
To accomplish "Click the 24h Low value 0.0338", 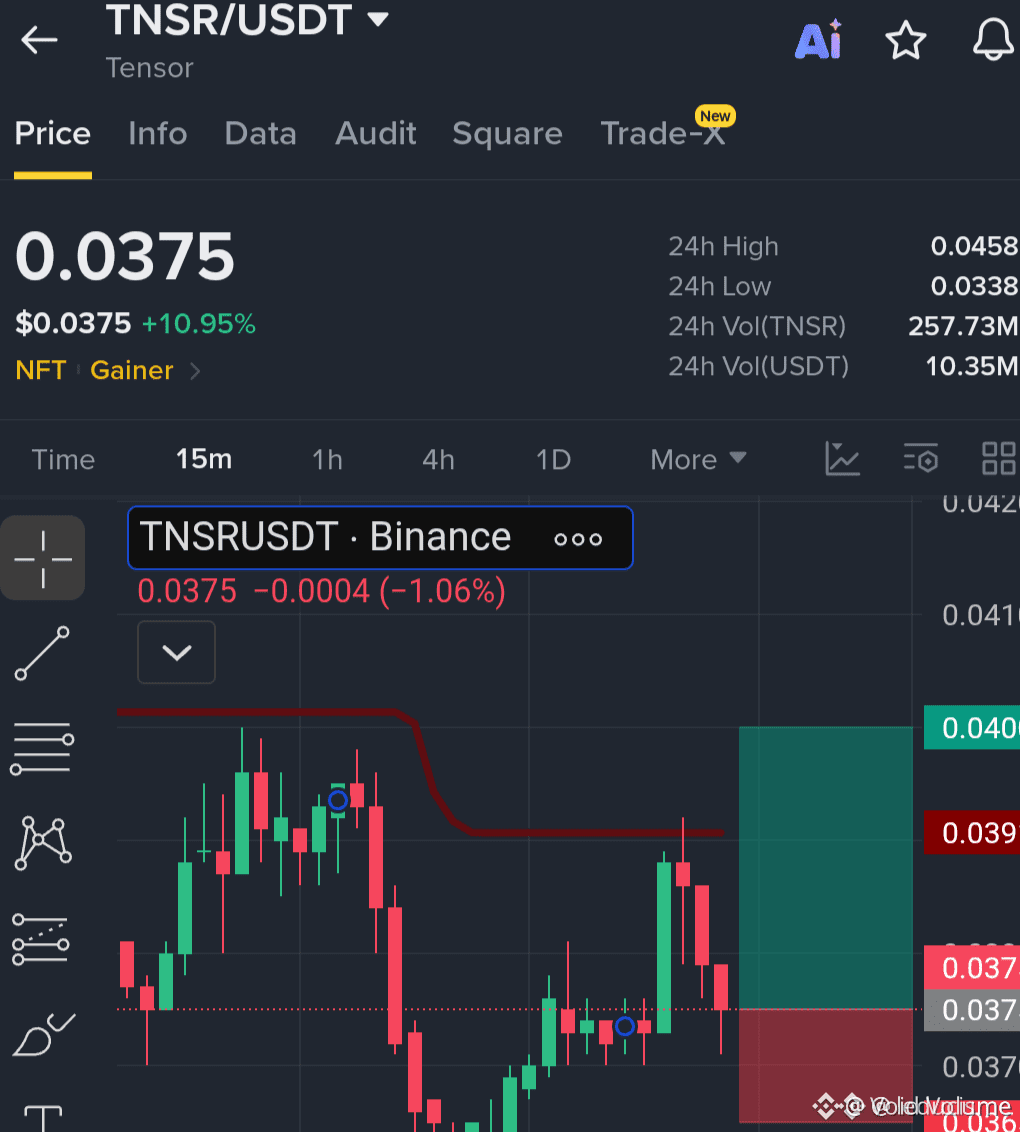I will [x=974, y=286].
